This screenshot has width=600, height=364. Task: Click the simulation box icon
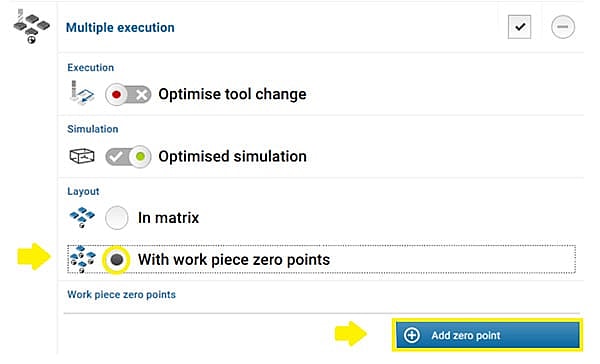(82, 156)
